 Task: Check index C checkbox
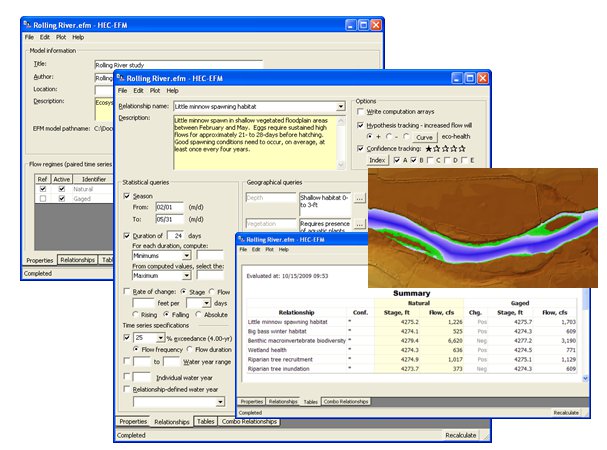(430, 160)
